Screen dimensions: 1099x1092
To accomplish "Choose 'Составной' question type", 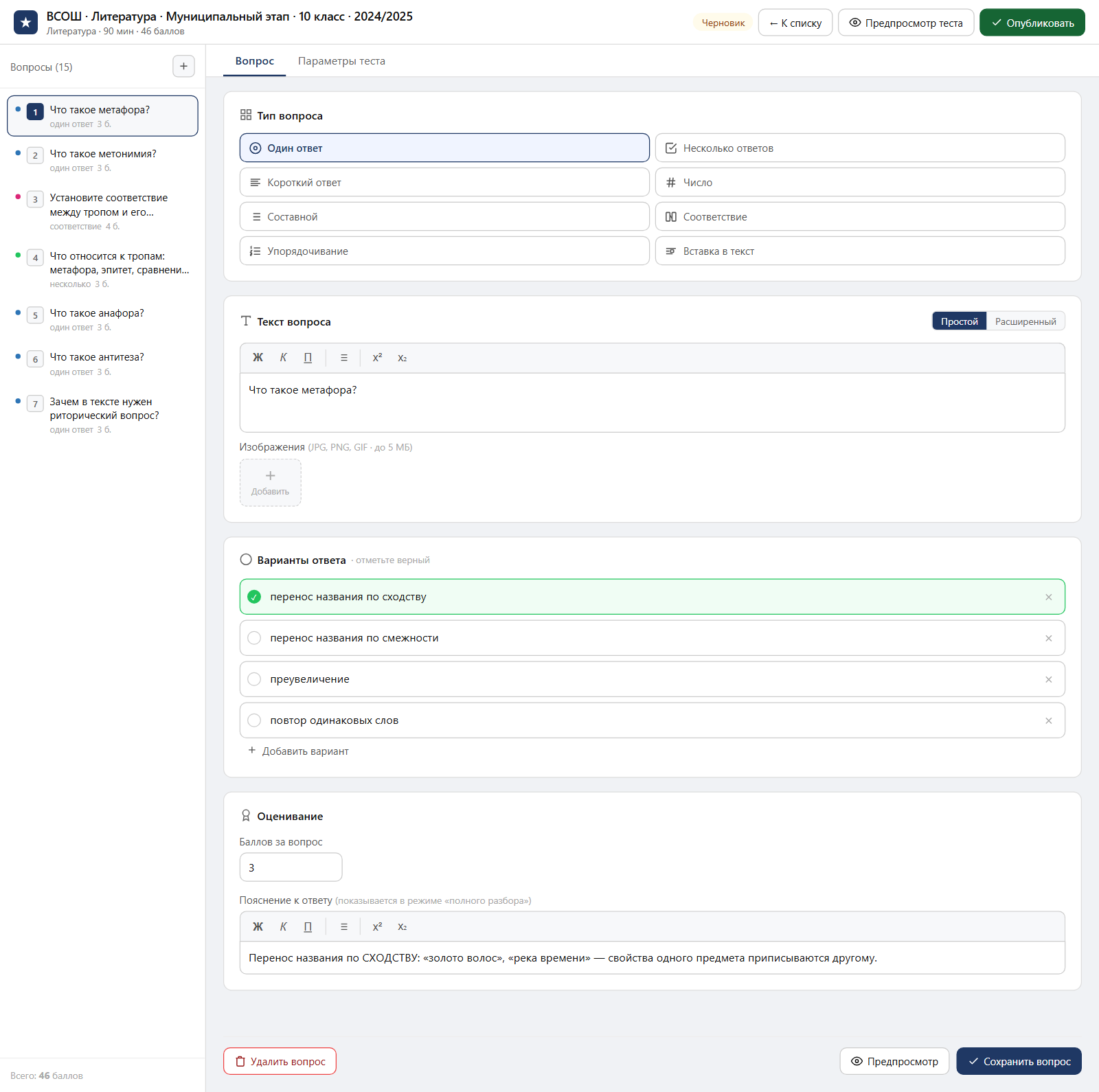I will [x=444, y=216].
